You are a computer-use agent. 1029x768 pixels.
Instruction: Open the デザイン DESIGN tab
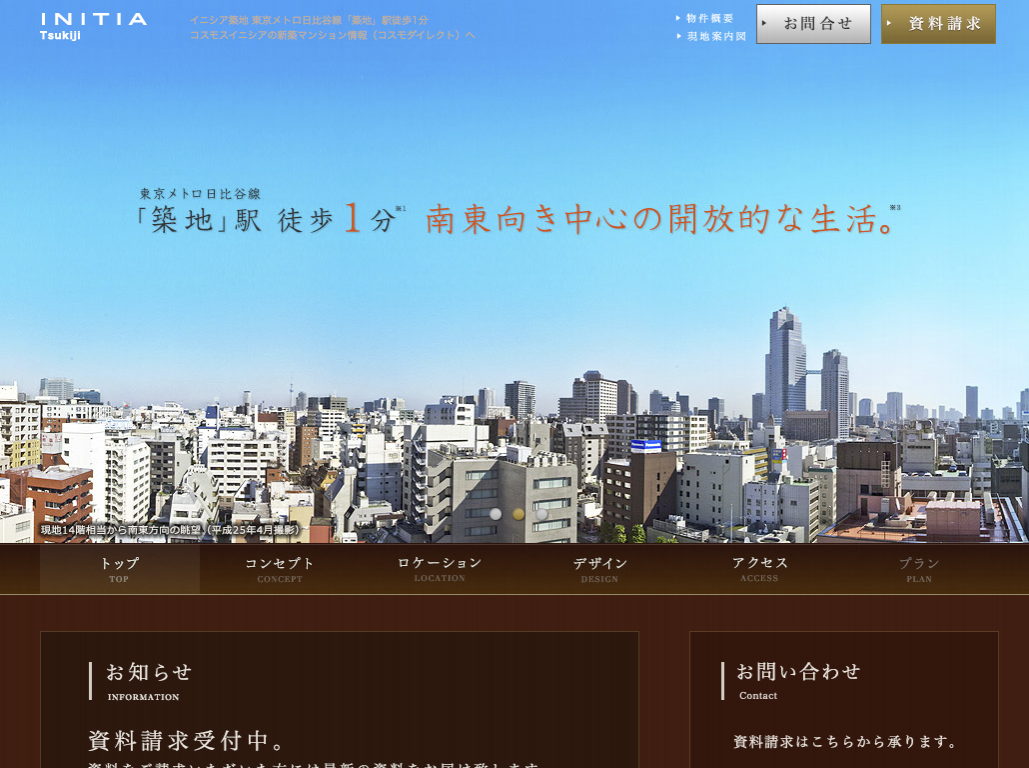599,569
